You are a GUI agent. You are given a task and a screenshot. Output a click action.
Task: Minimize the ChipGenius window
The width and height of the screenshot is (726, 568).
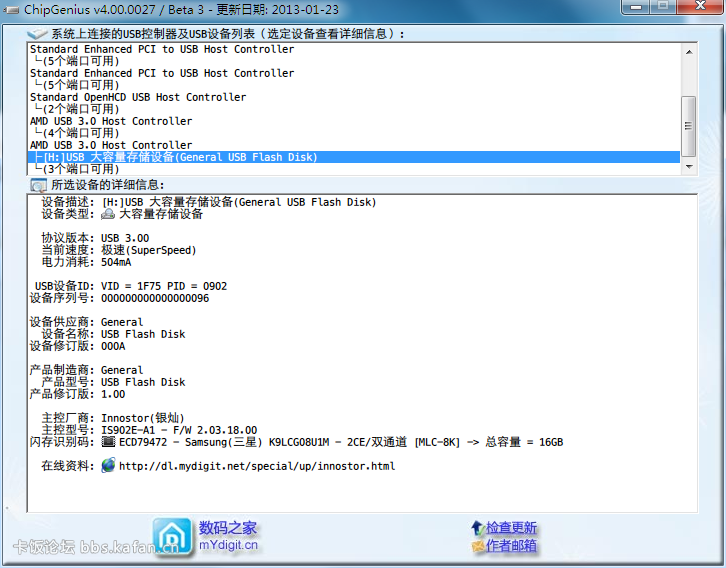pos(636,7)
